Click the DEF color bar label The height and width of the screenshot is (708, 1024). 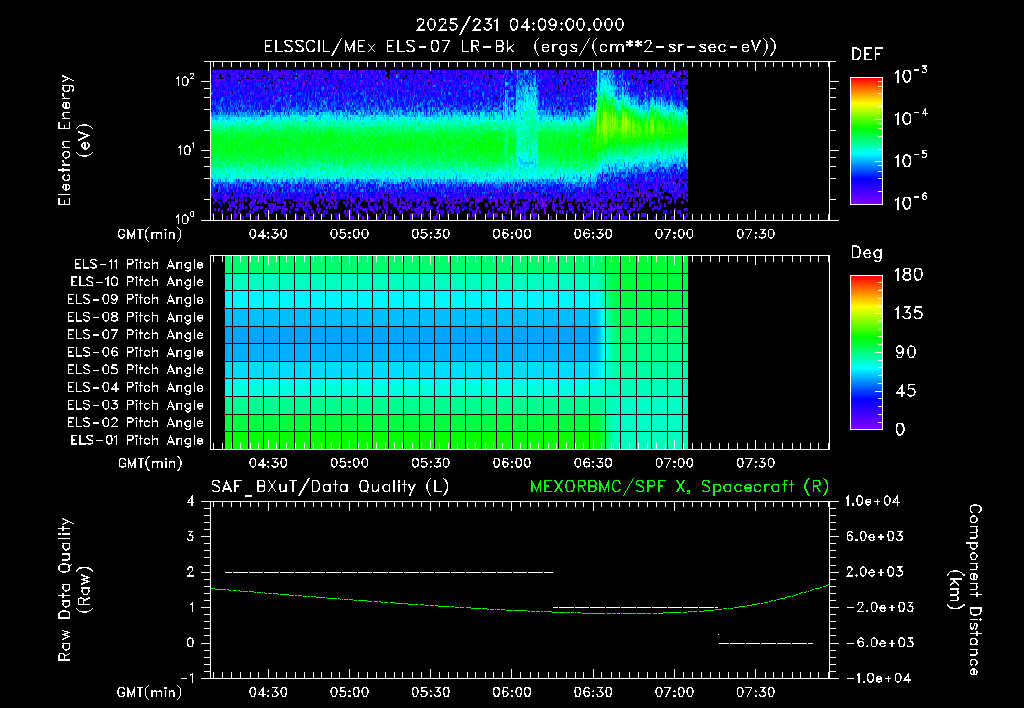867,55
